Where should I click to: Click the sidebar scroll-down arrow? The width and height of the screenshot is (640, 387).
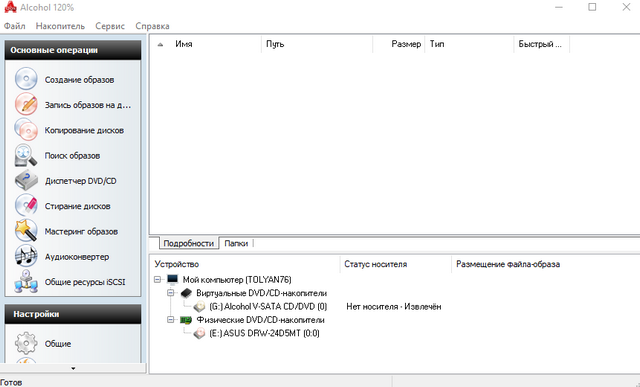pos(73,368)
